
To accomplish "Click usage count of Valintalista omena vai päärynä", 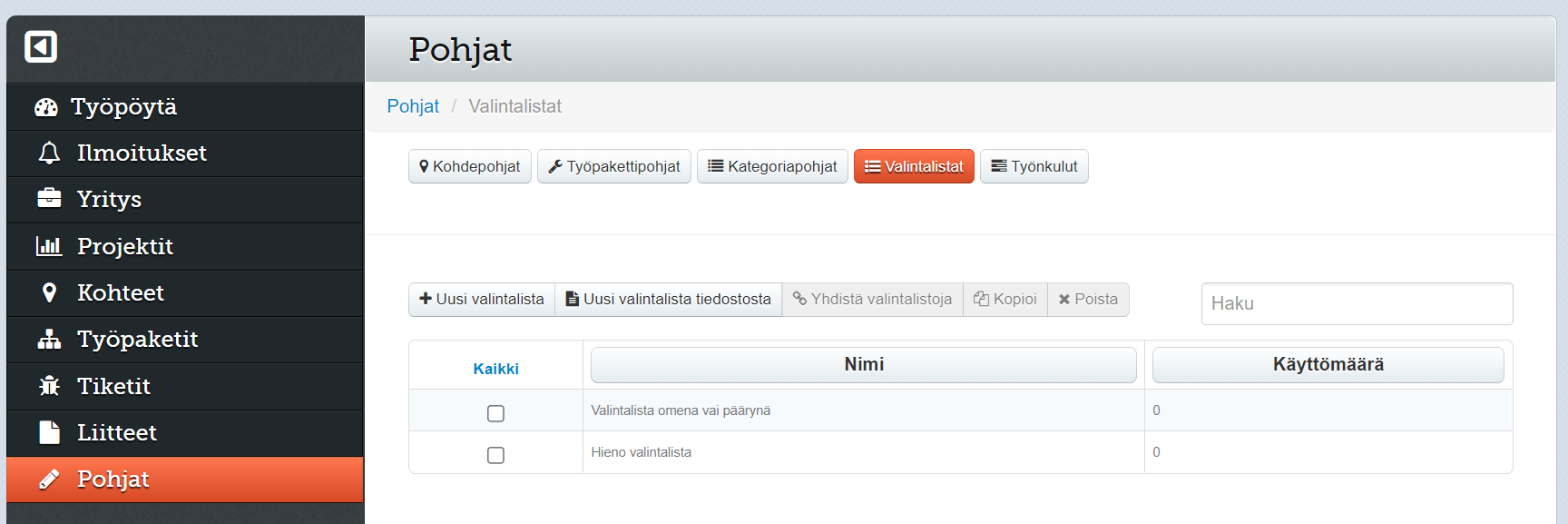I will point(1156,410).
